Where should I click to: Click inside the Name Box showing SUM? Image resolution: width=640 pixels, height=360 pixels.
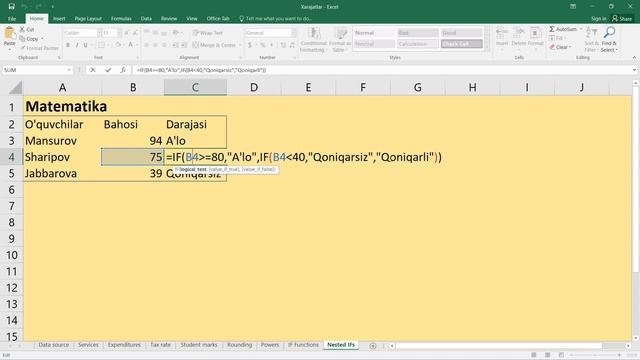point(34,70)
